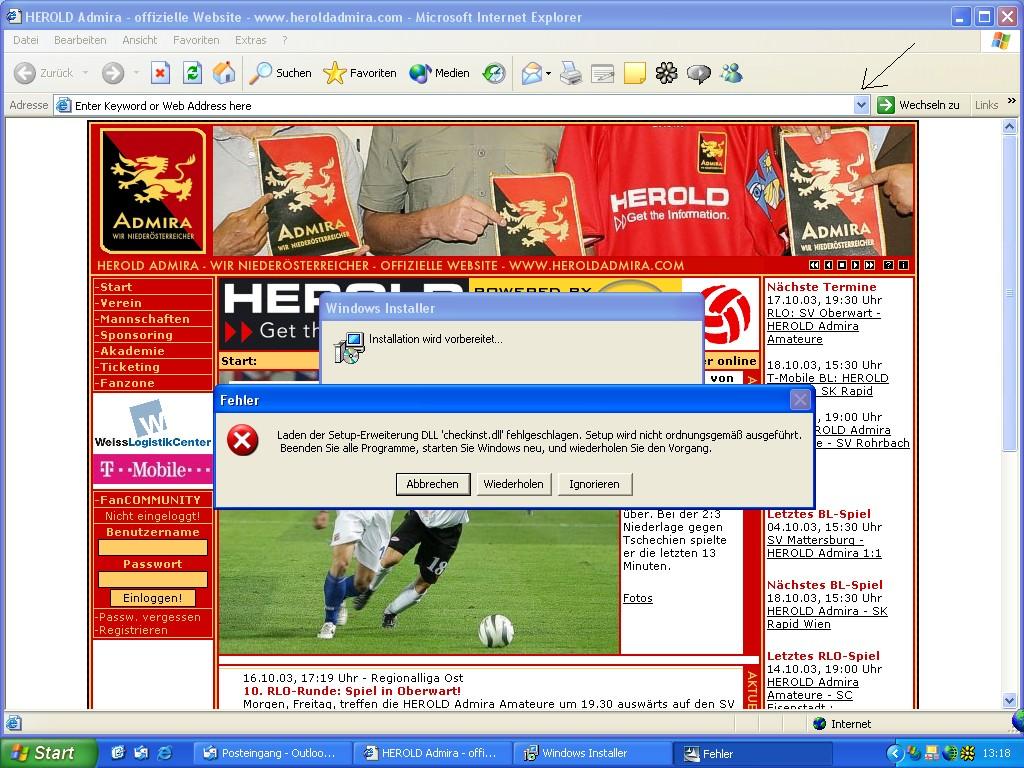Expand the Links toolbar chevron
Screen dimensions: 1024x768
pyautogui.click(x=1012, y=104)
